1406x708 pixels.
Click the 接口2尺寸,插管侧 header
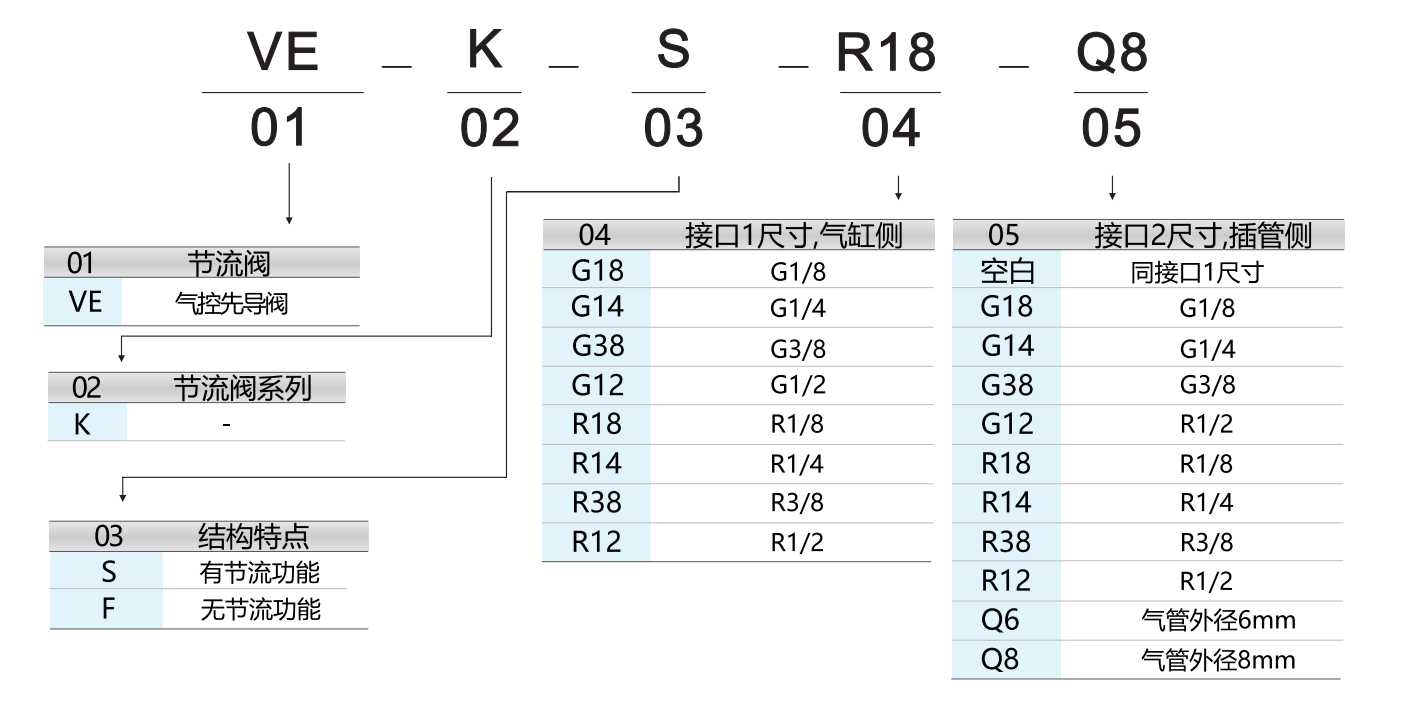pos(1203,235)
